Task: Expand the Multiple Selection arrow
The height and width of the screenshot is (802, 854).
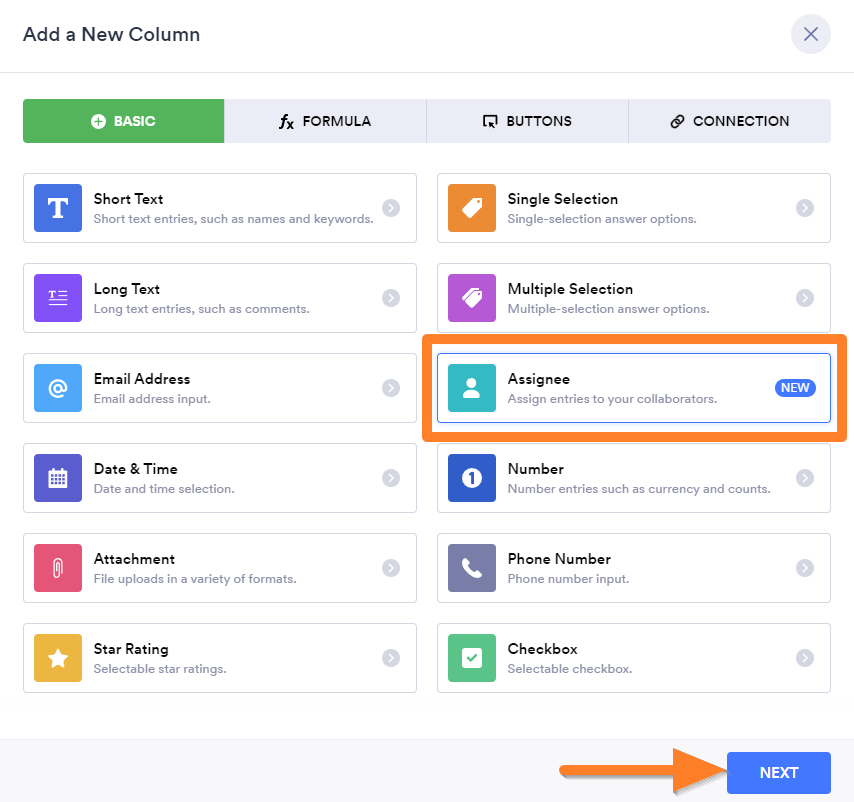Action: (805, 298)
